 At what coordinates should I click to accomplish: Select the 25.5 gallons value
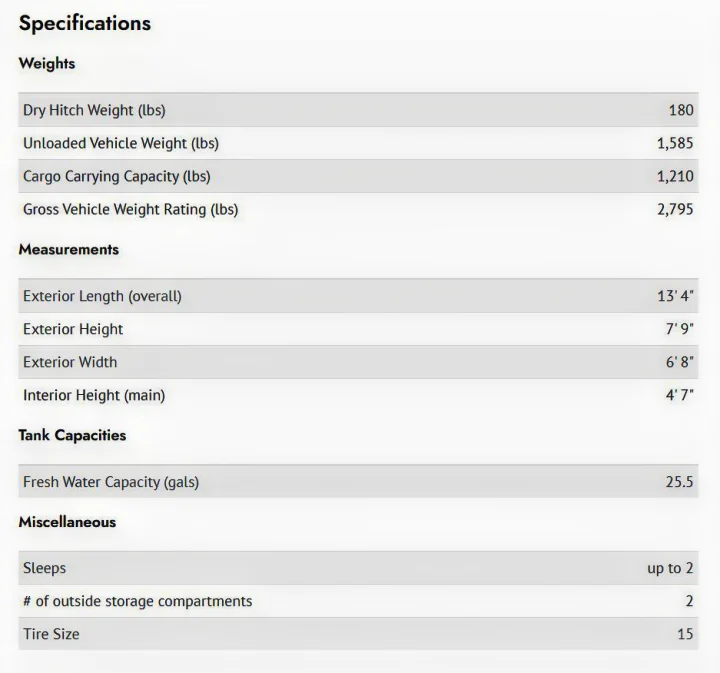pos(679,482)
